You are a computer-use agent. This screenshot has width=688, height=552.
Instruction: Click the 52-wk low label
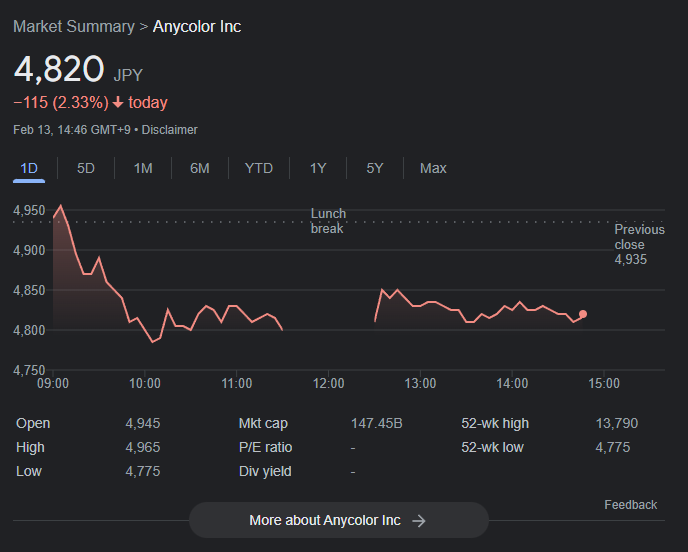coord(492,448)
